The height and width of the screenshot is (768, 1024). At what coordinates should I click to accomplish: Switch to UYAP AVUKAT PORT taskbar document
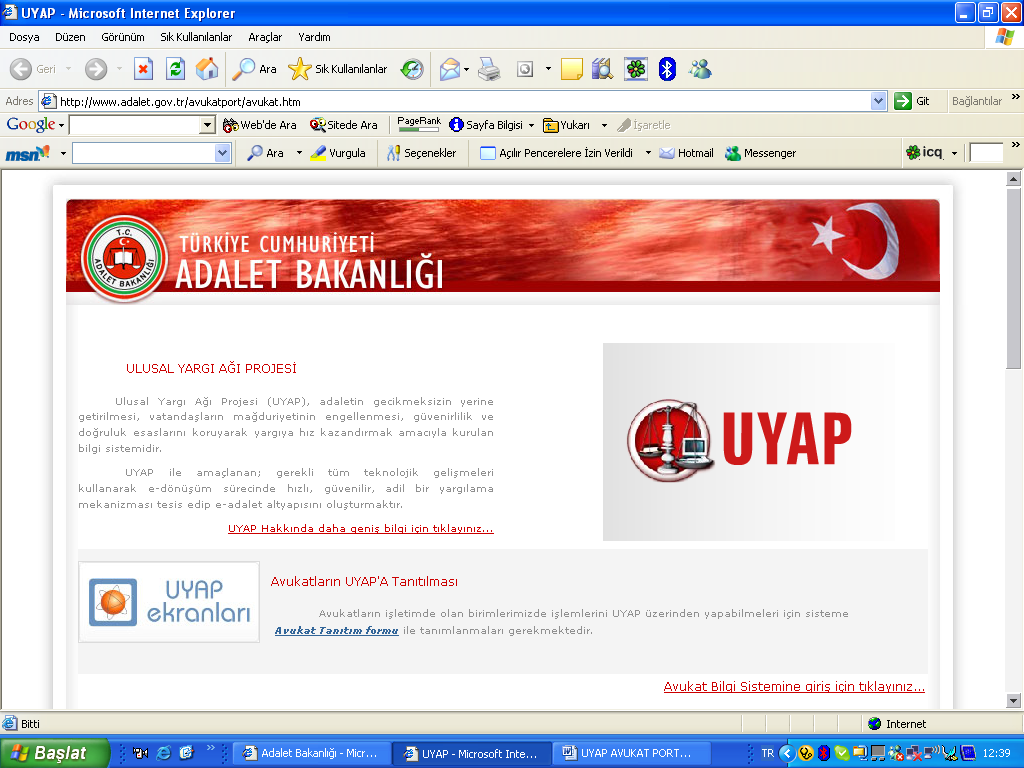(631, 753)
